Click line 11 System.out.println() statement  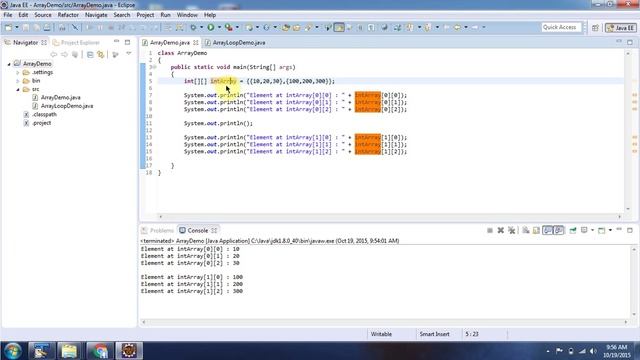pyautogui.click(x=218, y=123)
